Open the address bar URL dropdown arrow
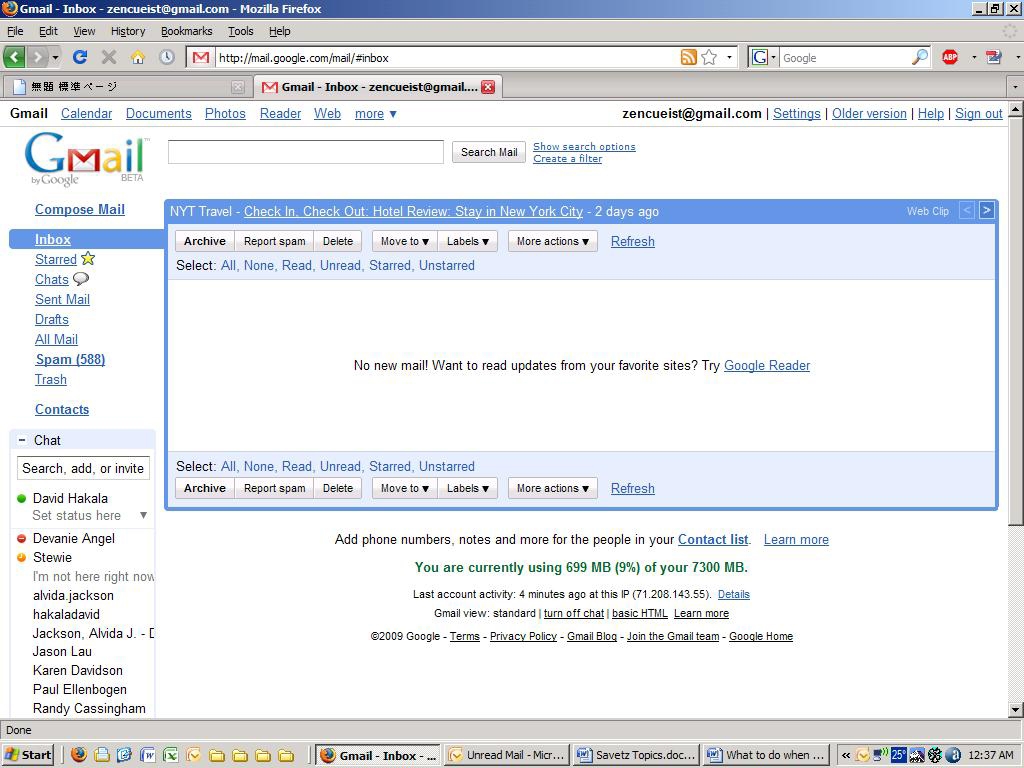1024x768 pixels. pos(729,57)
